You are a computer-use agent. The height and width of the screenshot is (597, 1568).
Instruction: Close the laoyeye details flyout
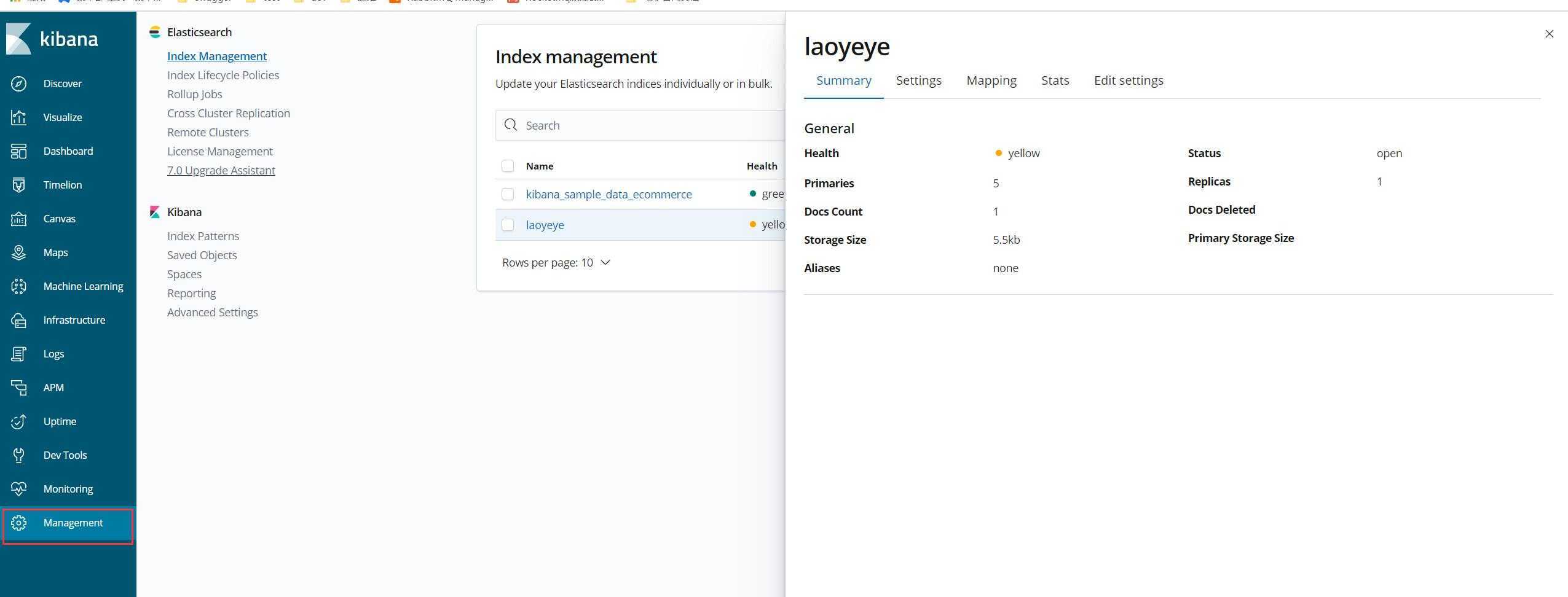click(x=1549, y=34)
